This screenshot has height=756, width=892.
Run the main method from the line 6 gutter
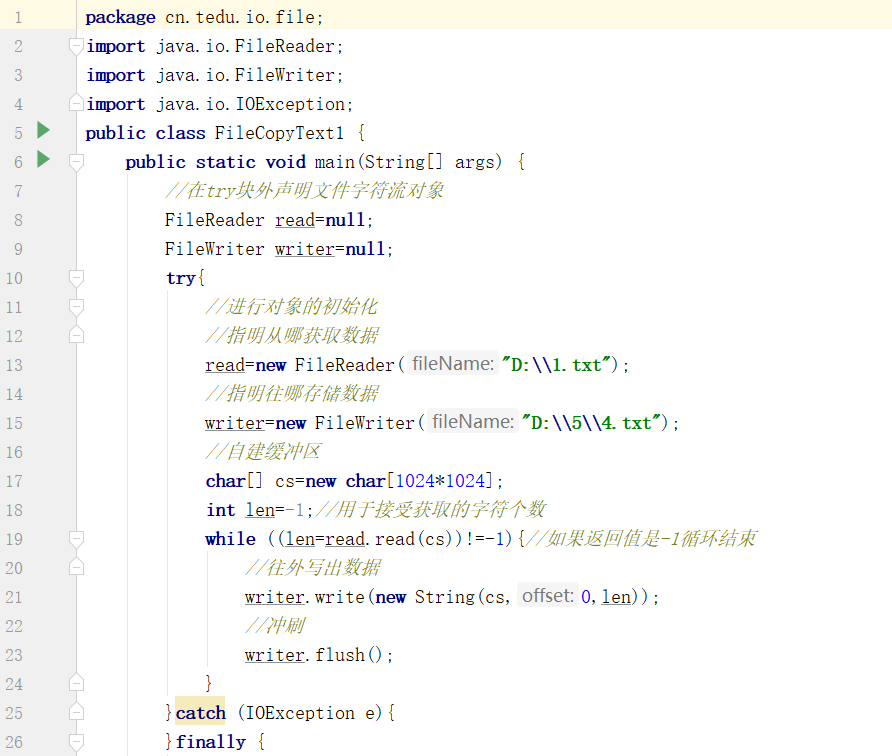pyautogui.click(x=43, y=159)
